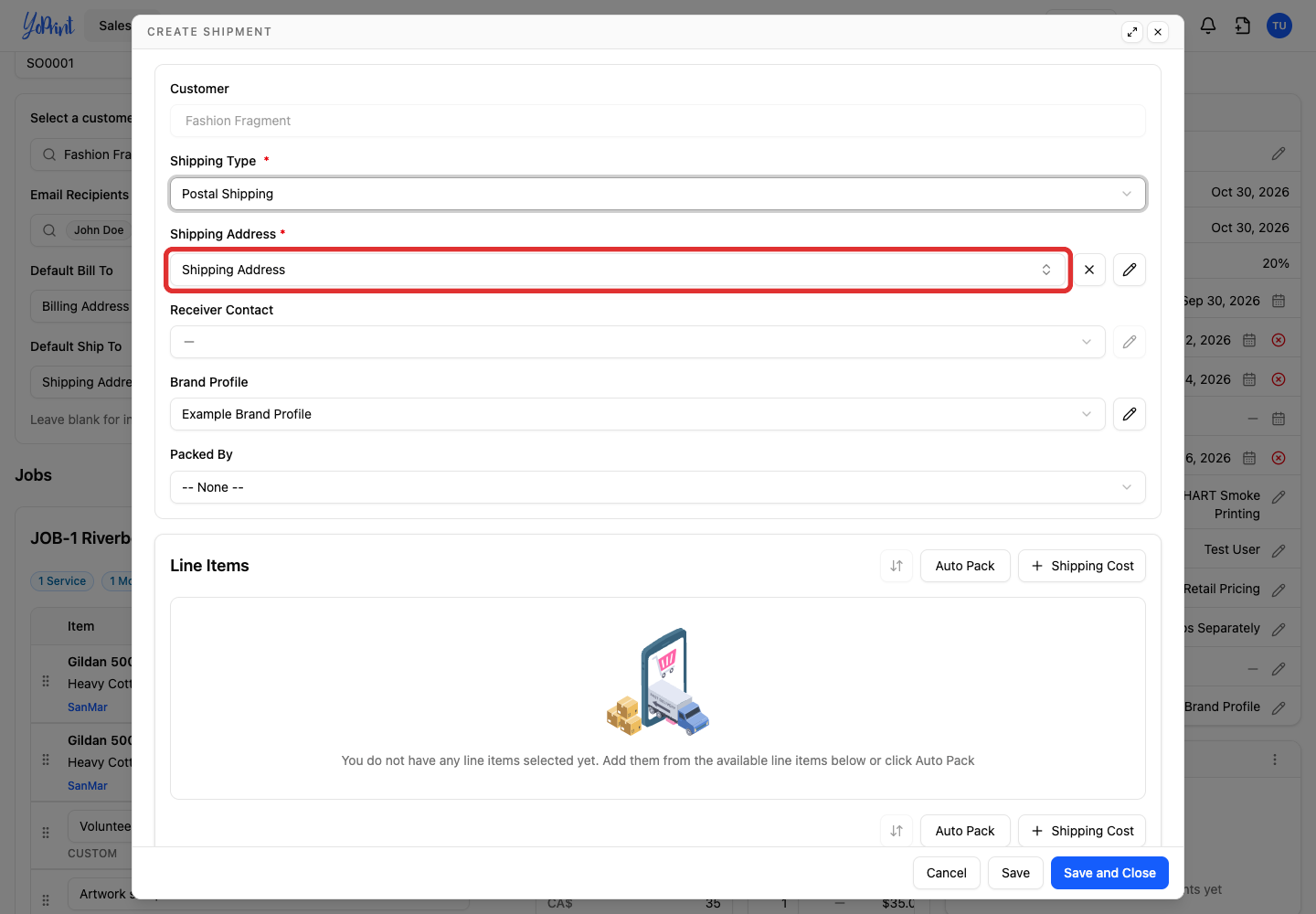
Task: Click the SanMar link under first Gildan item
Action: [88, 707]
